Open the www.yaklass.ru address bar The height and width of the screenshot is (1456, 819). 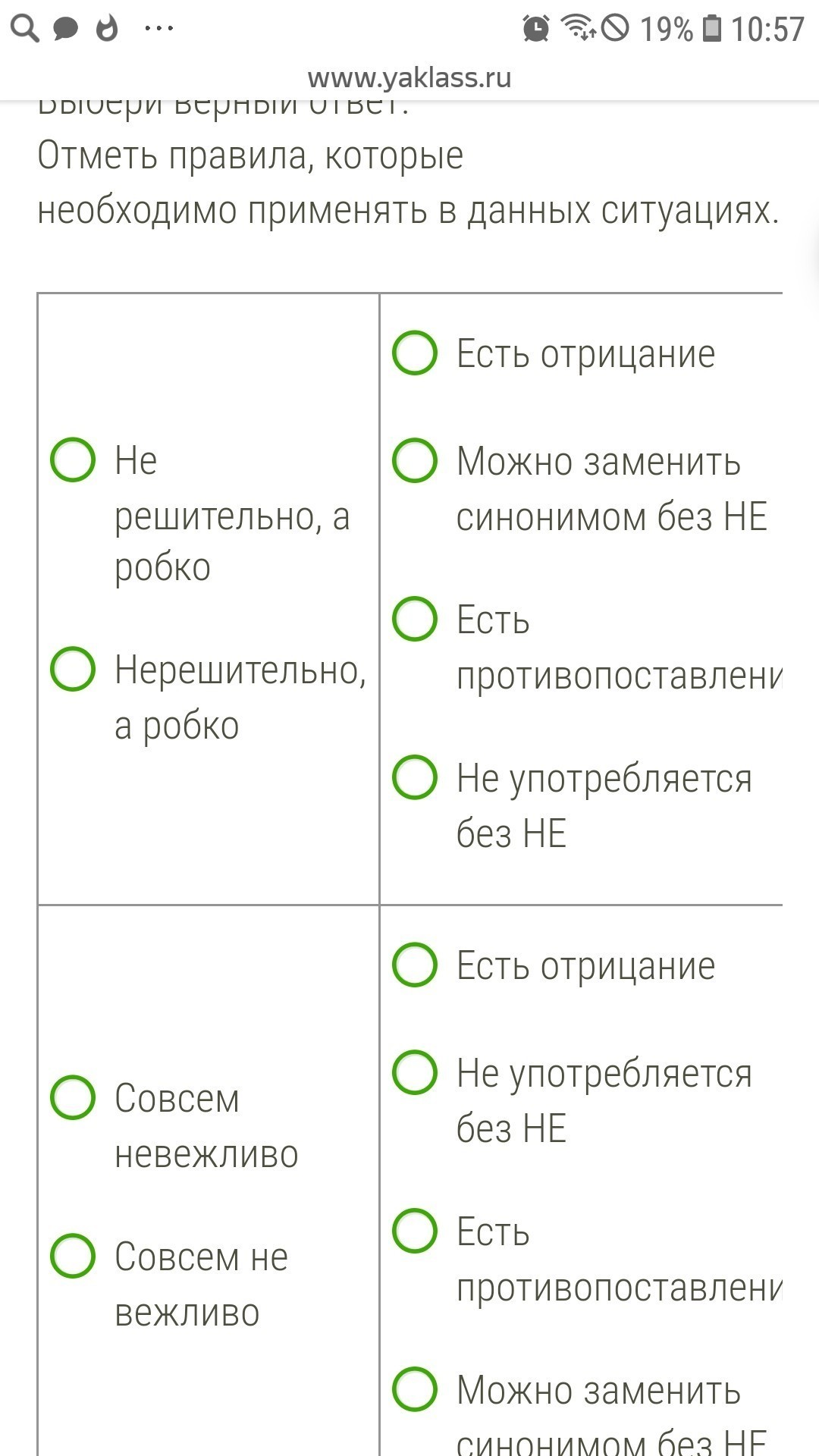[x=409, y=77]
